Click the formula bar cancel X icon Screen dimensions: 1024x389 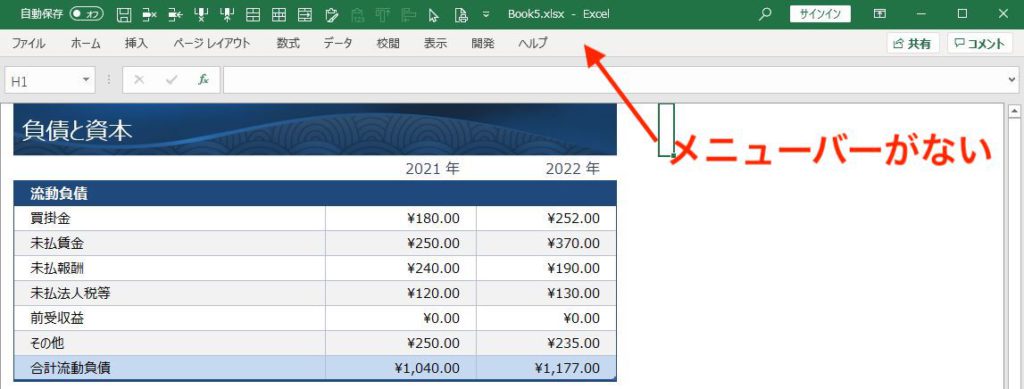pyautogui.click(x=138, y=80)
